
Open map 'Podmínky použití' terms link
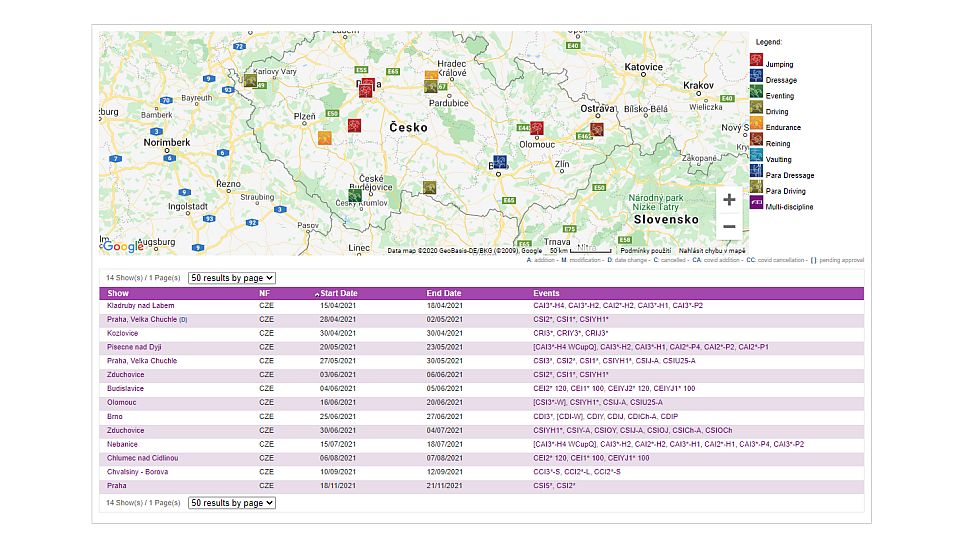pos(645,250)
